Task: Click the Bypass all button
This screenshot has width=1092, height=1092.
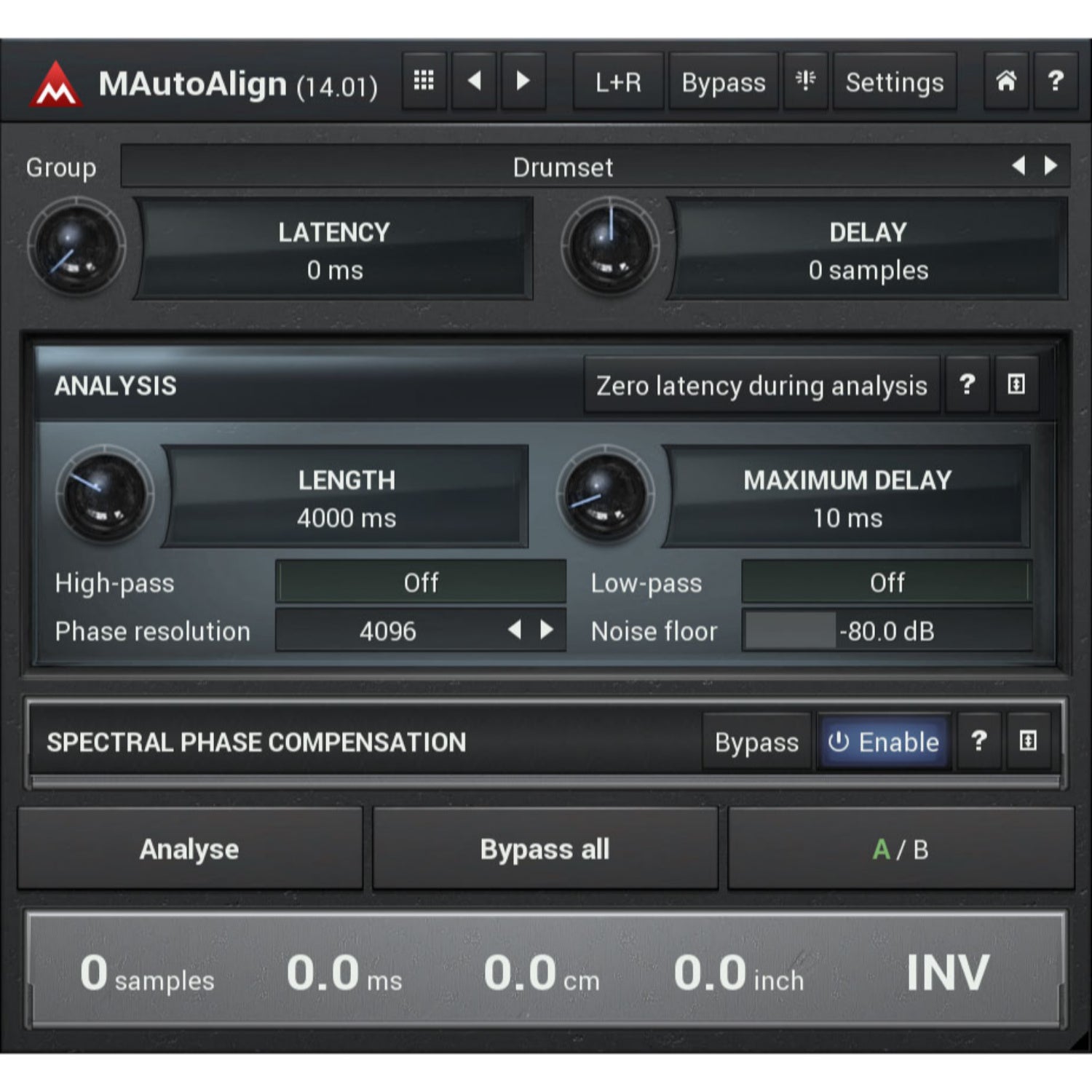Action: click(545, 849)
